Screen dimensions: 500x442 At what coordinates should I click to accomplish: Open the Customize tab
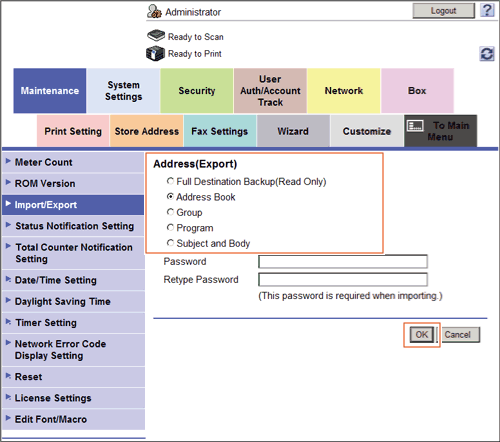[367, 131]
